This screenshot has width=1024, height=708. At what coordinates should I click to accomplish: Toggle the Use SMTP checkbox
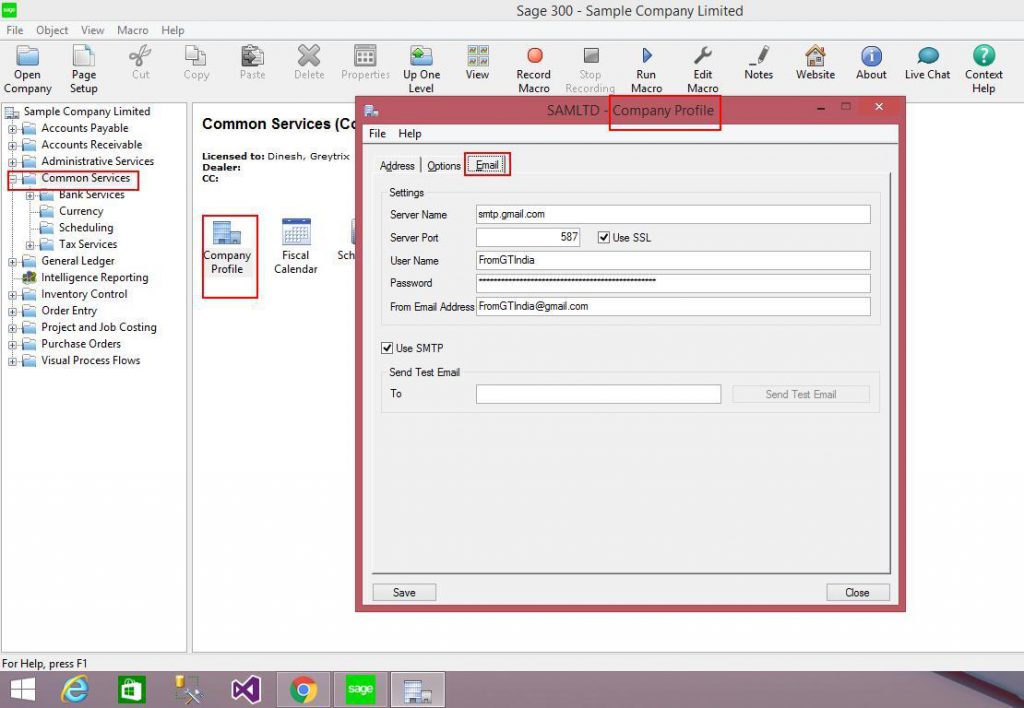[387, 348]
